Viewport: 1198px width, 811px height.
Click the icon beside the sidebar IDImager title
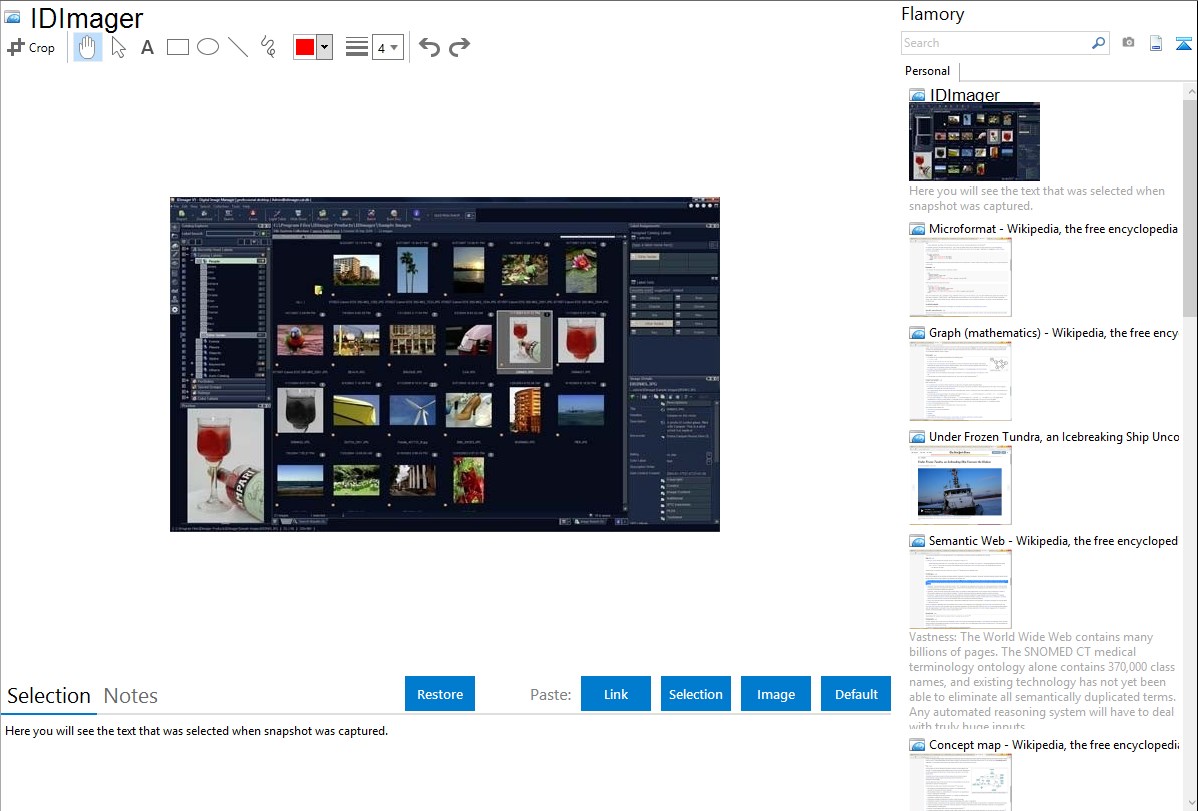click(918, 95)
